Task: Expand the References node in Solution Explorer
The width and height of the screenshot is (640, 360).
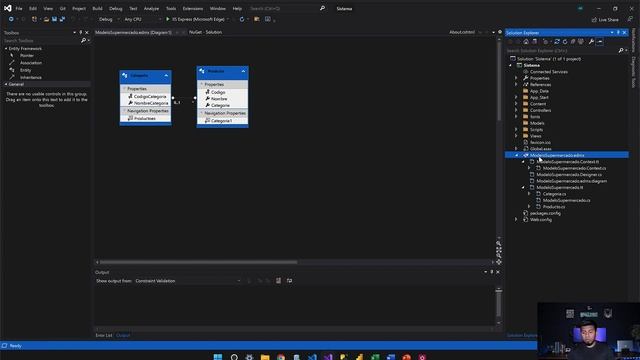Action: tap(516, 84)
